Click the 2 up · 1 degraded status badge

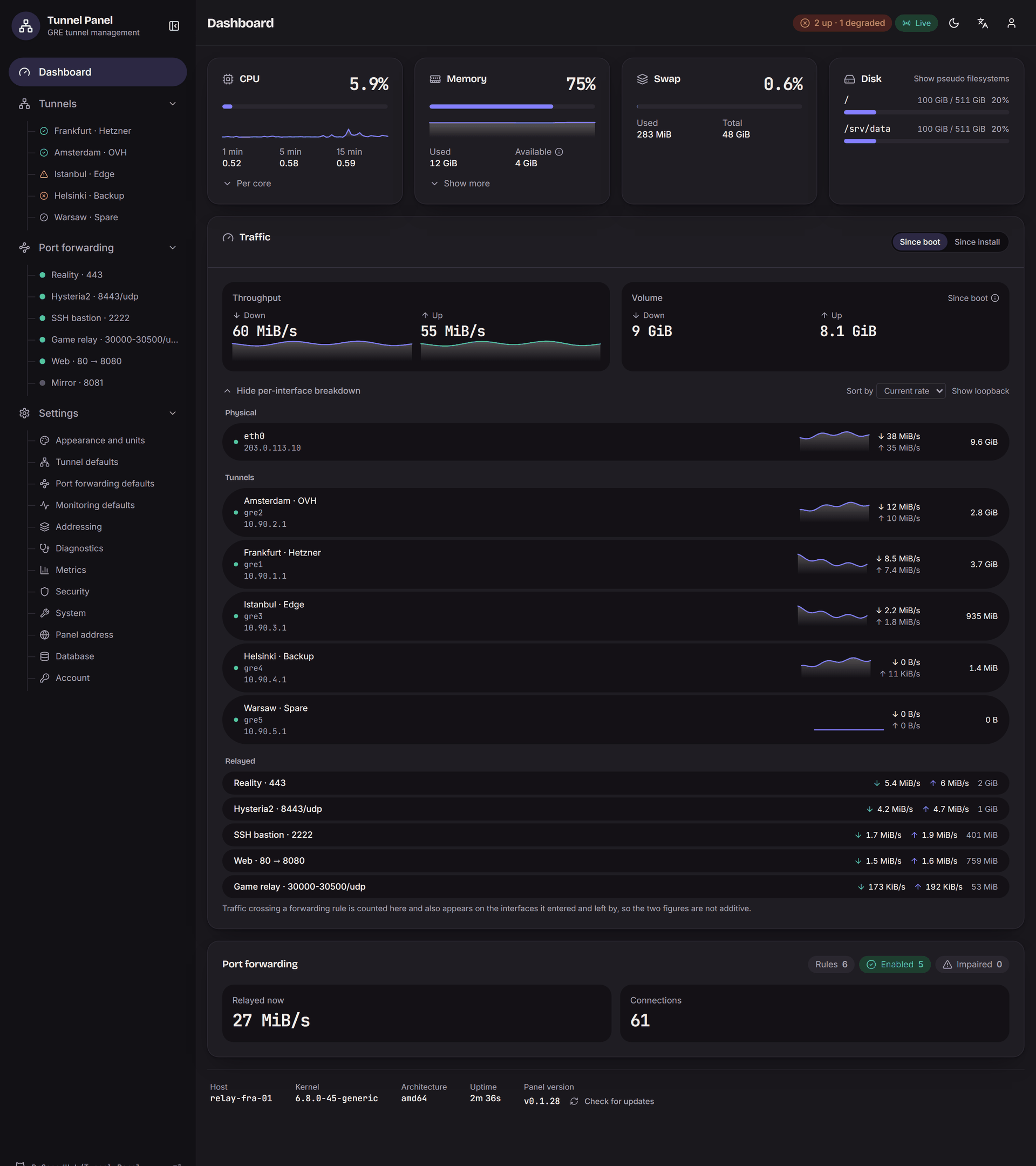point(842,23)
